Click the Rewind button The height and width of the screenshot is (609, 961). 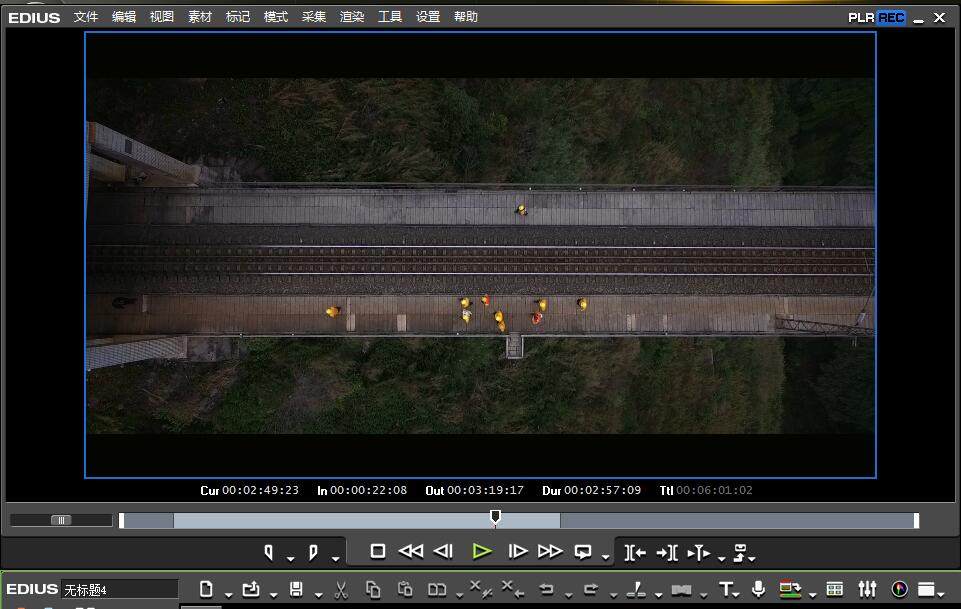tap(410, 551)
